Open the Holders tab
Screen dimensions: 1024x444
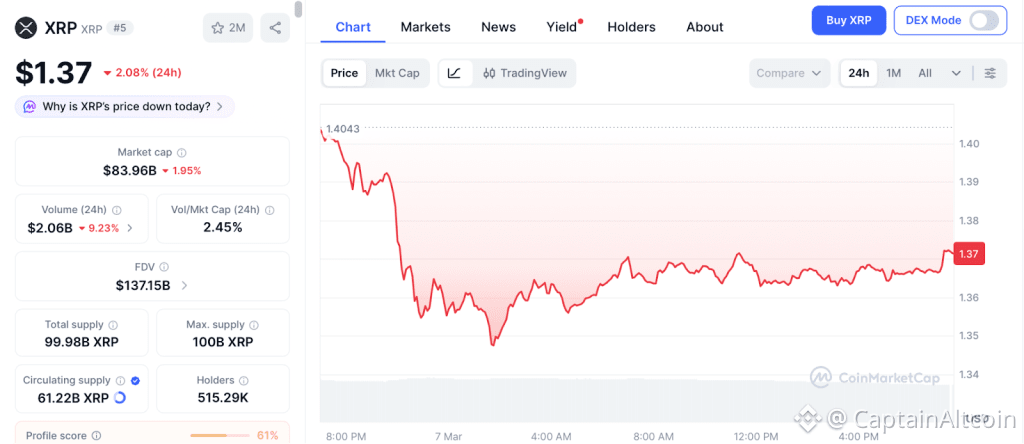[x=631, y=27]
